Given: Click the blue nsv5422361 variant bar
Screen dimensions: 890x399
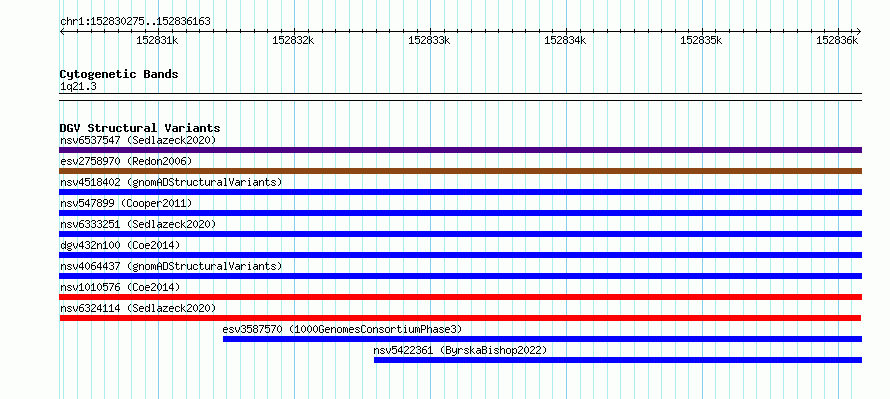Looking at the screenshot, I should (x=618, y=360).
